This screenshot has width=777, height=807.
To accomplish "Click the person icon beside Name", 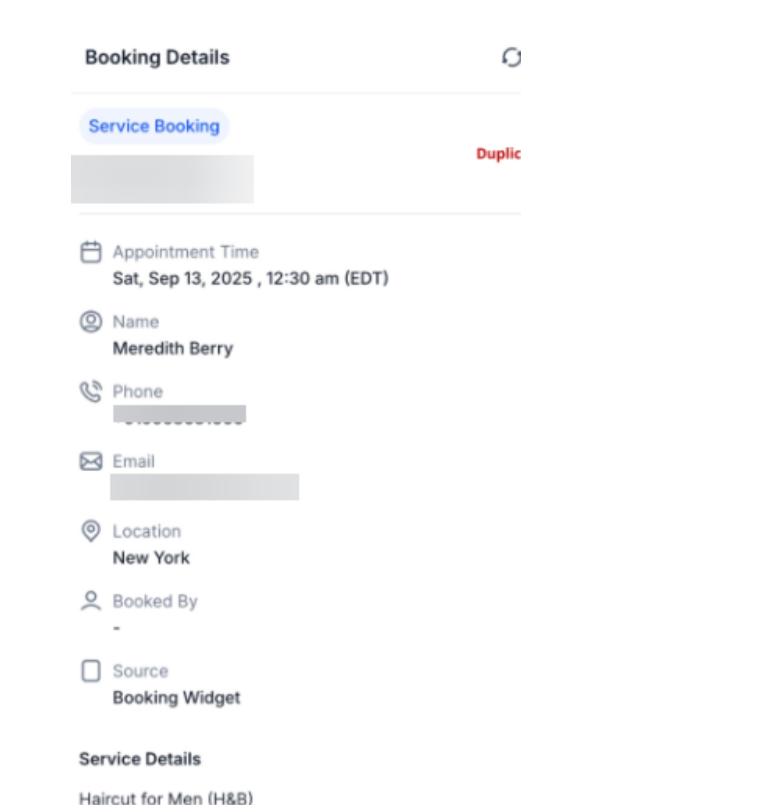I will 91,322.
